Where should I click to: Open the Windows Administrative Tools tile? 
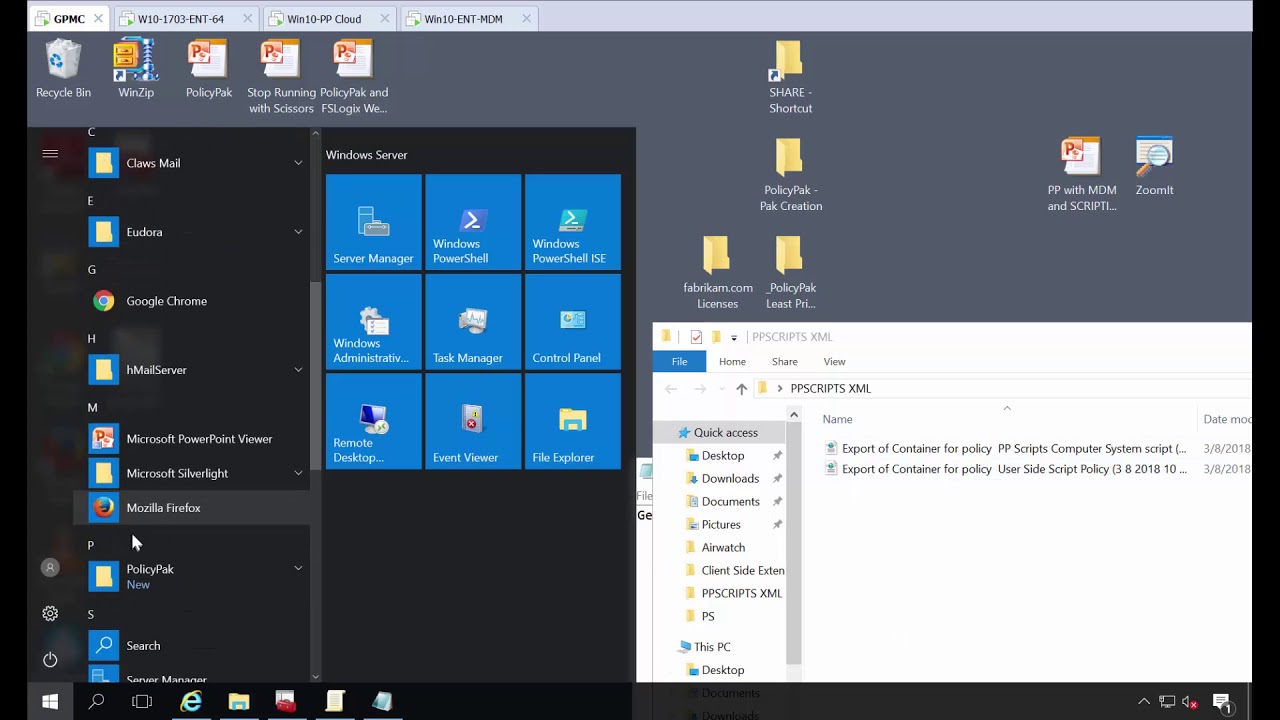point(373,322)
